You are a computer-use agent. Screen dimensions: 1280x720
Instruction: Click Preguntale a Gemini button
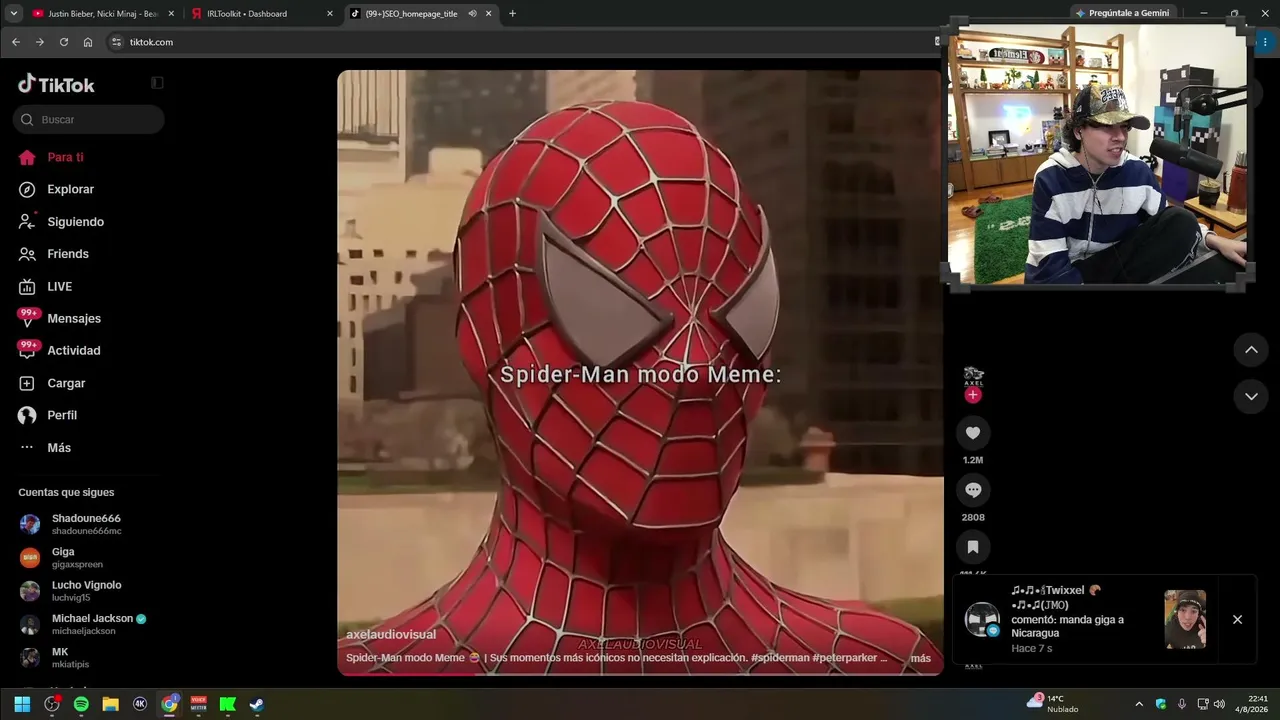pyautogui.click(x=1122, y=13)
